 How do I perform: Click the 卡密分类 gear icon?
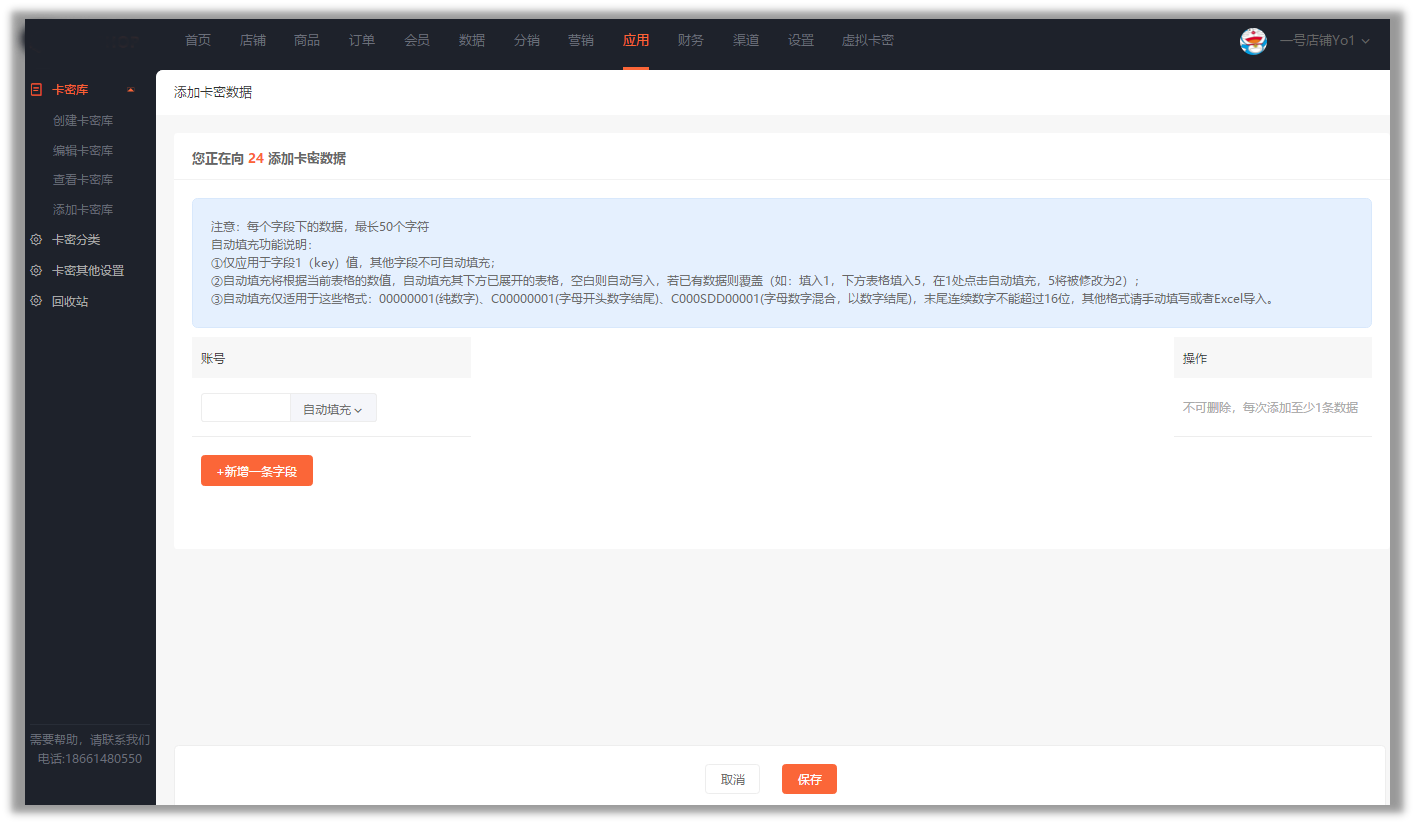pos(36,240)
